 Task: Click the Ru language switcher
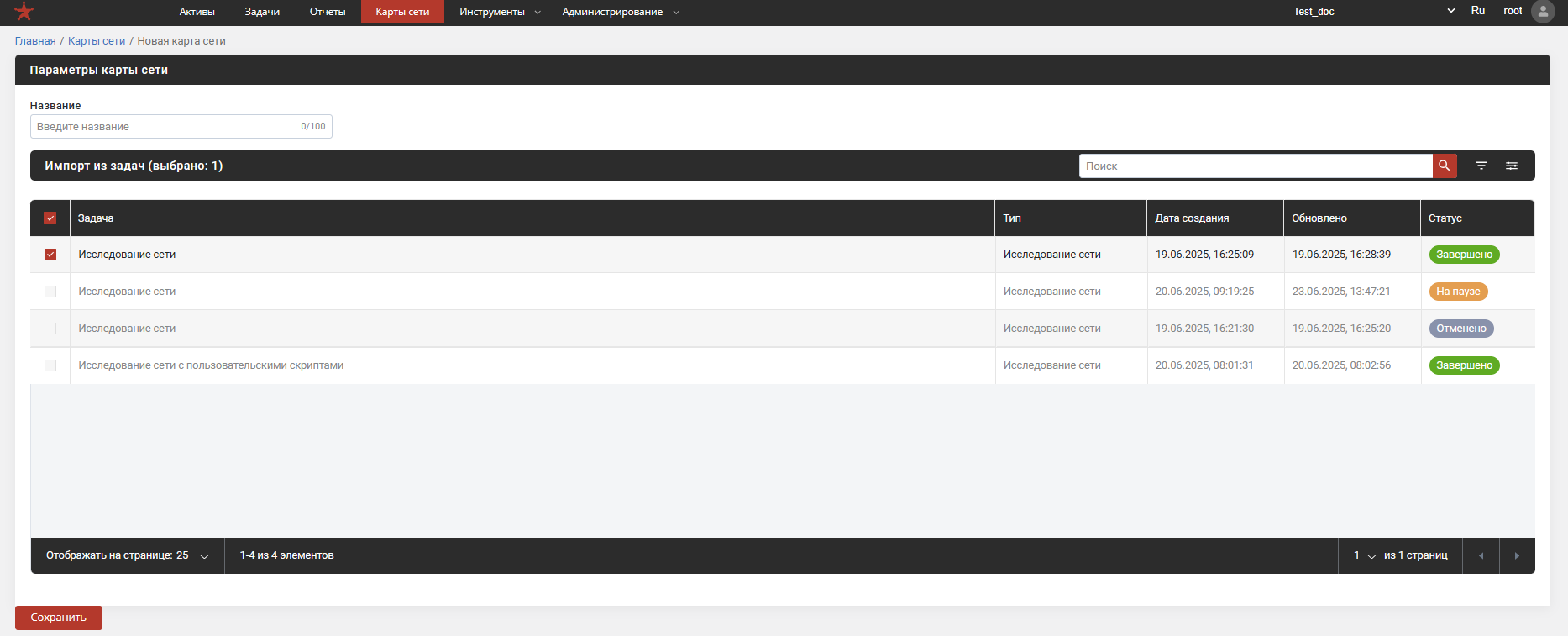tap(1478, 11)
